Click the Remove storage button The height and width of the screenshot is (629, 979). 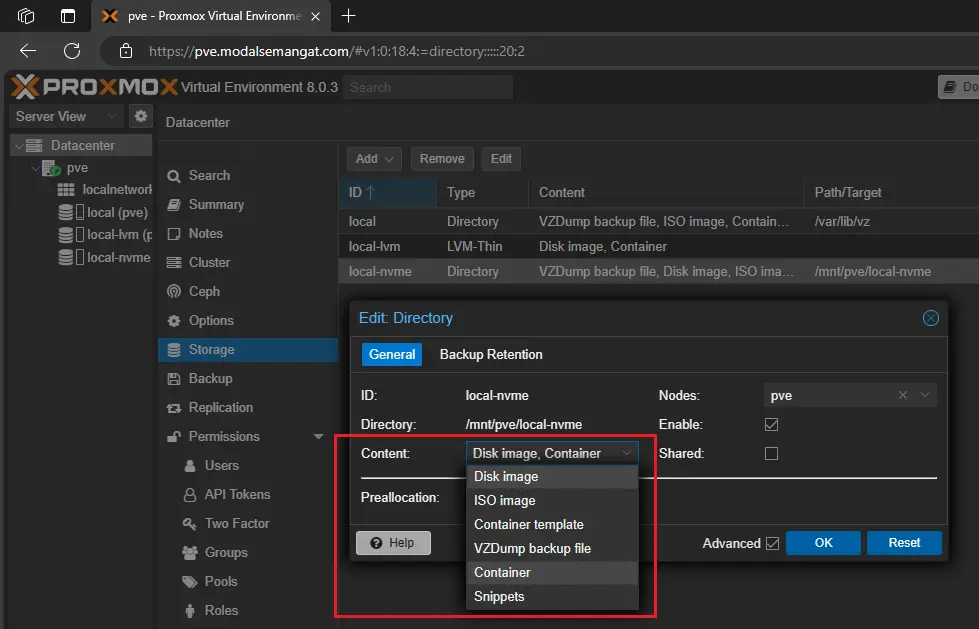442,159
